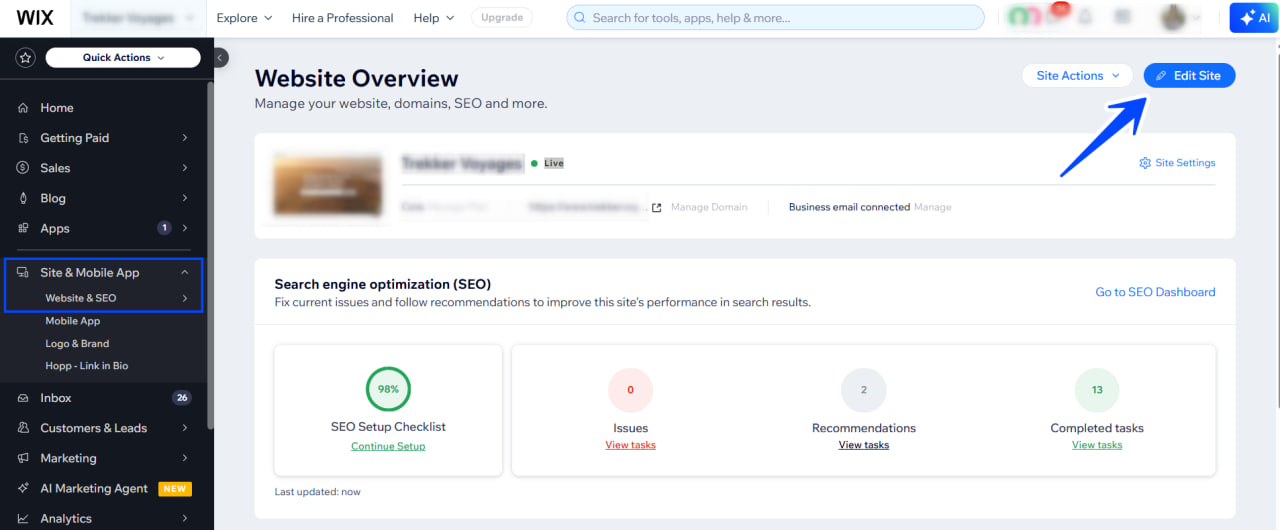This screenshot has height=530, width=1280.
Task: Click the Inbox icon in sidebar
Action: (23, 398)
